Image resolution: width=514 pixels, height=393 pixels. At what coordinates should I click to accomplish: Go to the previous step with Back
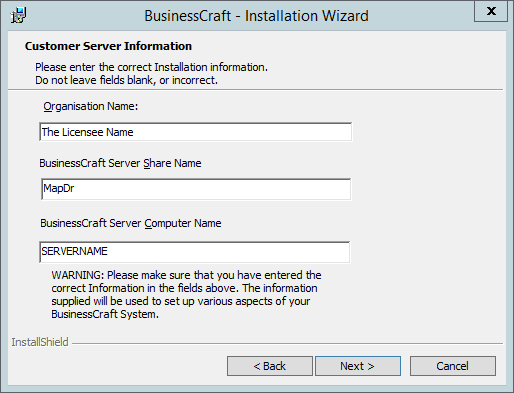pyautogui.click(x=270, y=366)
